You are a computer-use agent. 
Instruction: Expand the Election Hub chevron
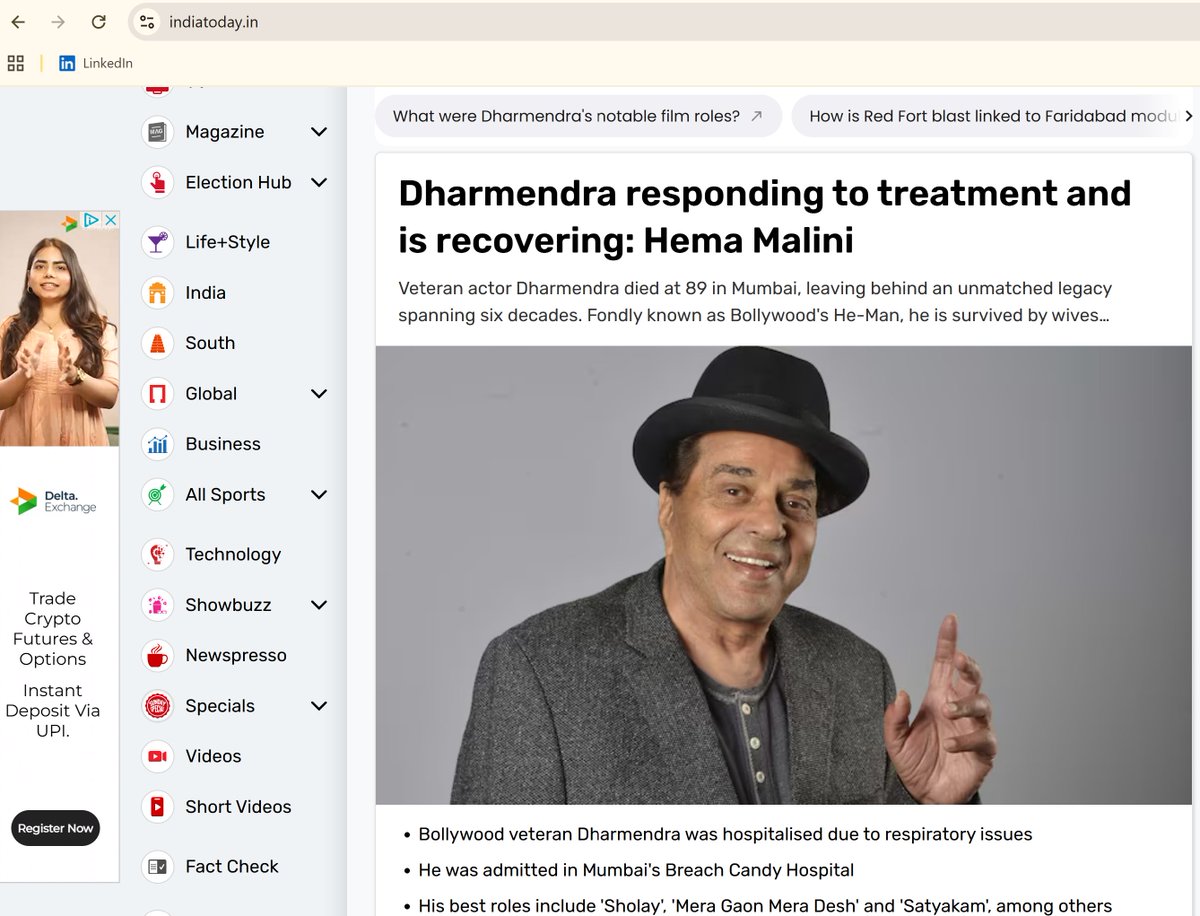pos(319,182)
